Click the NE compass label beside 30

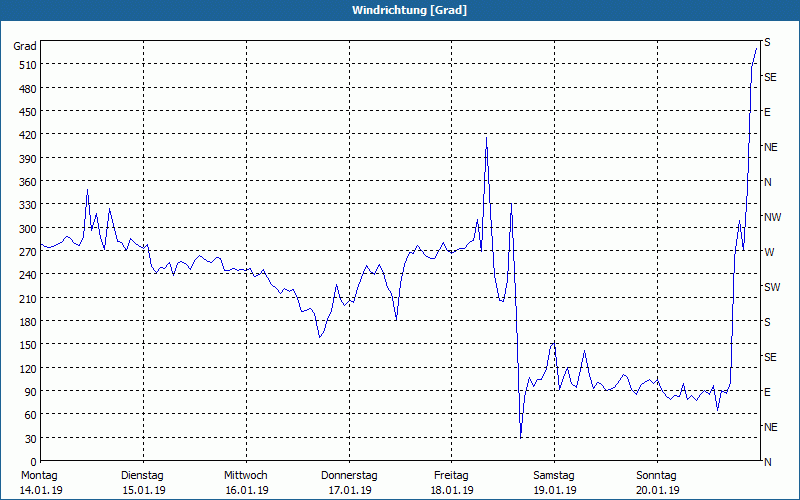coord(771,427)
